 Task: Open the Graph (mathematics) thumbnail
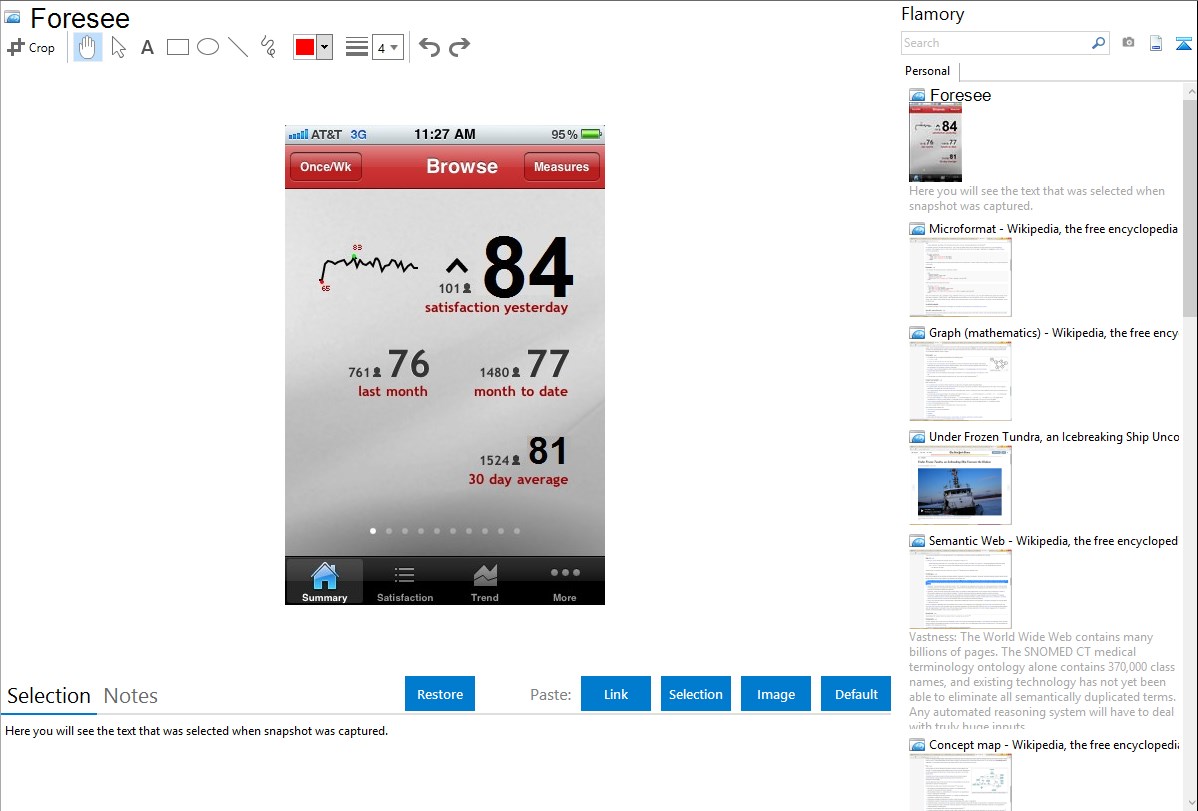960,381
